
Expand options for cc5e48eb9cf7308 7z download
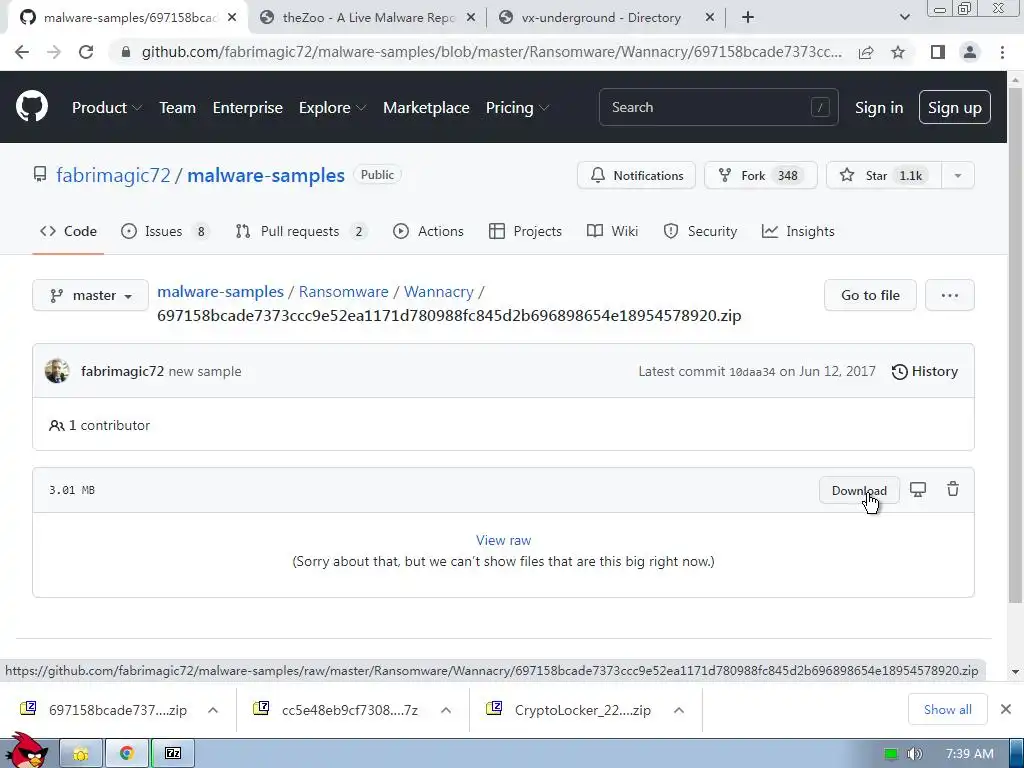pyautogui.click(x=445, y=710)
